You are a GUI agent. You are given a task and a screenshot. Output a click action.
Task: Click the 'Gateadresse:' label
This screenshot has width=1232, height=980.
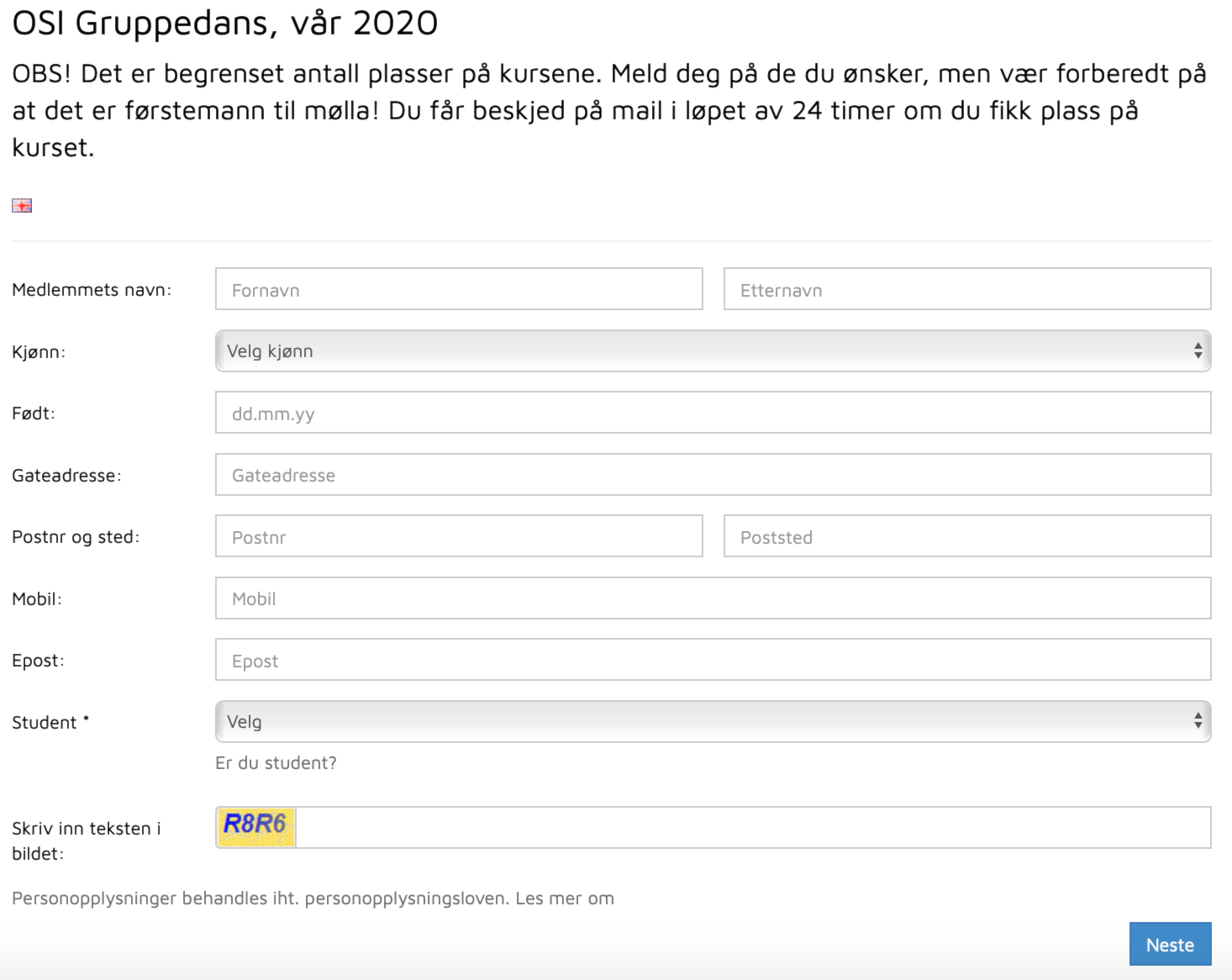pos(66,476)
